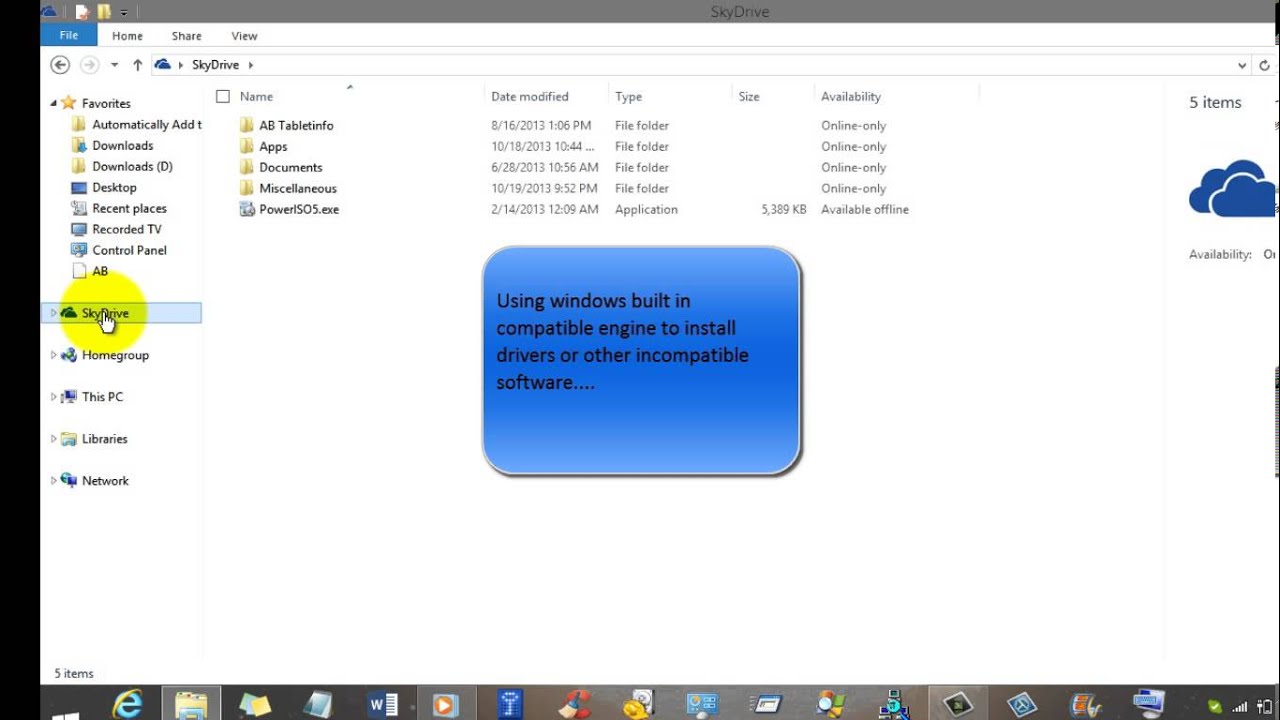Image resolution: width=1280 pixels, height=720 pixels.
Task: Select the Apps folder icon
Action: click(247, 146)
